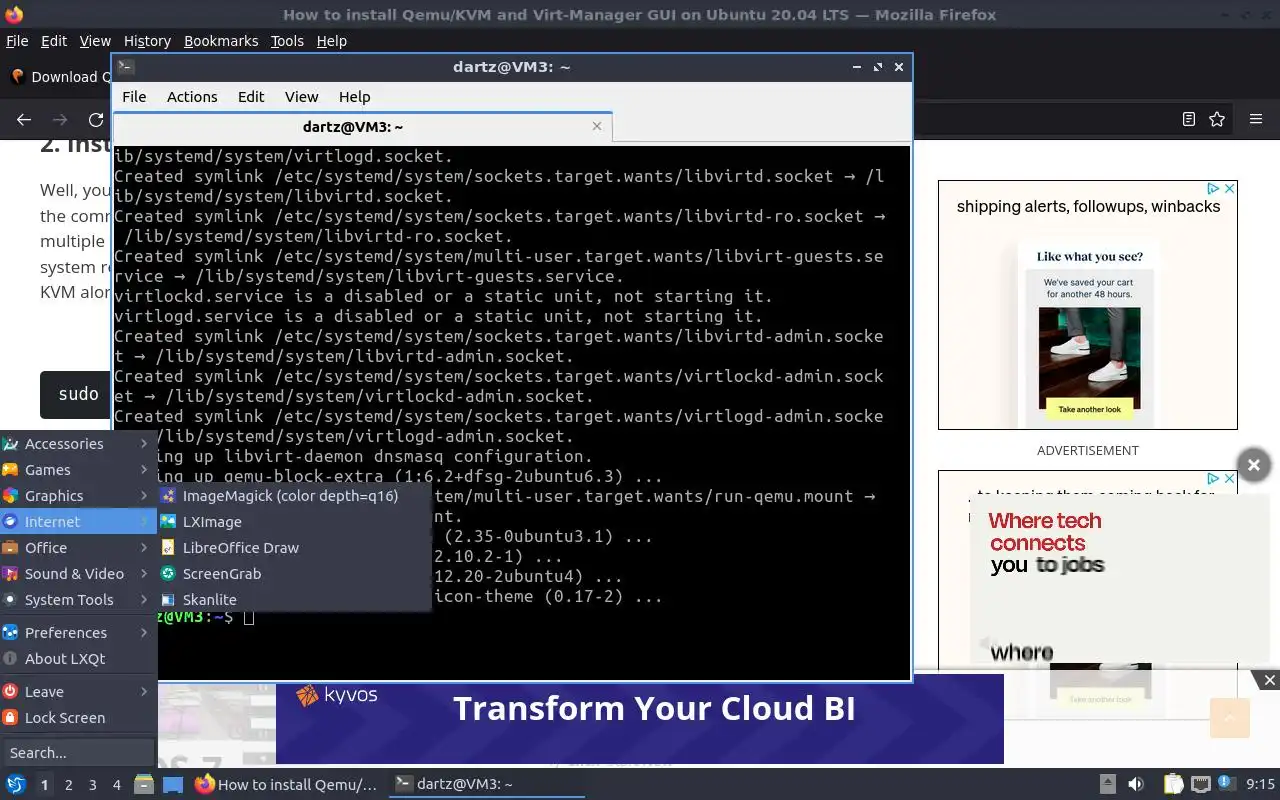Go back in Firefox history
The image size is (1280, 800).
click(24, 119)
